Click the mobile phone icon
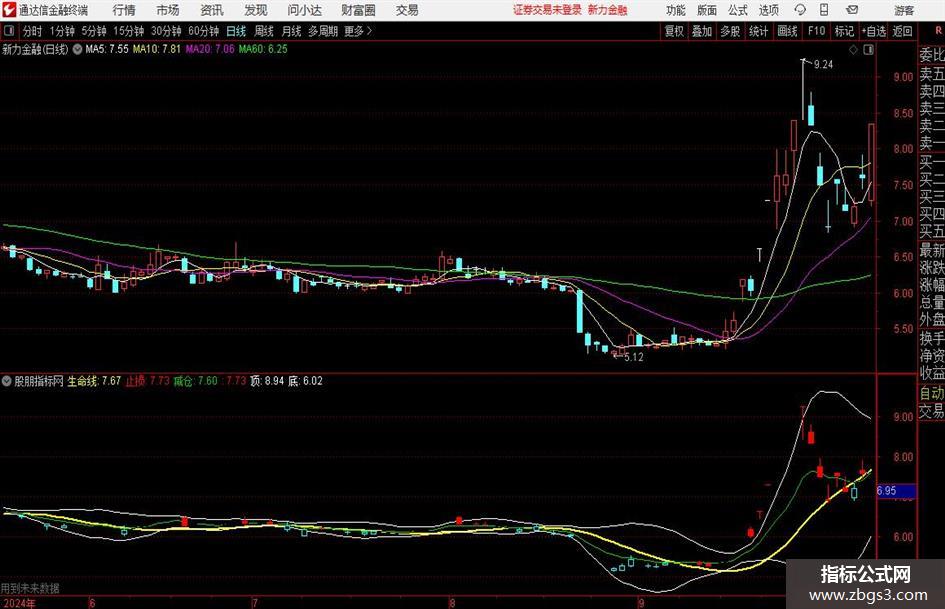This screenshot has width=945, height=609. (x=824, y=10)
